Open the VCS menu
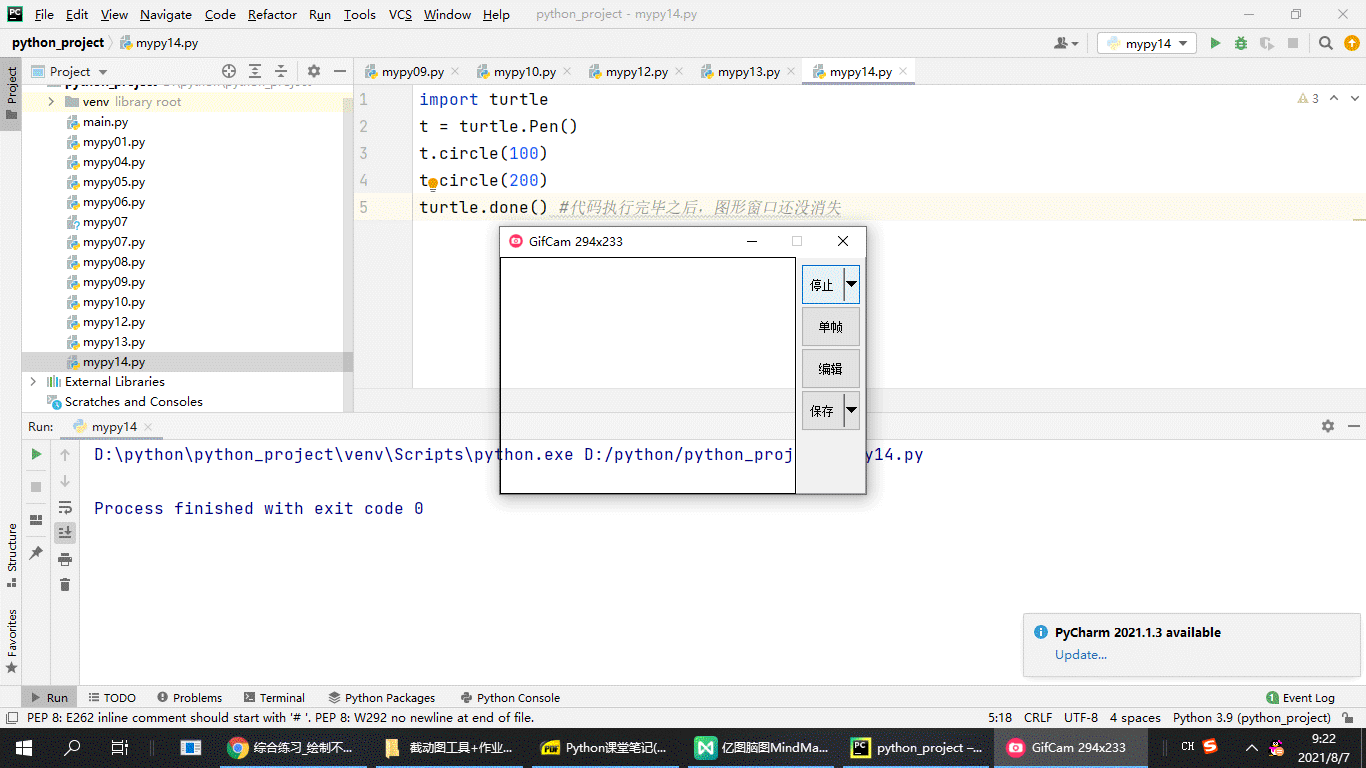 400,14
